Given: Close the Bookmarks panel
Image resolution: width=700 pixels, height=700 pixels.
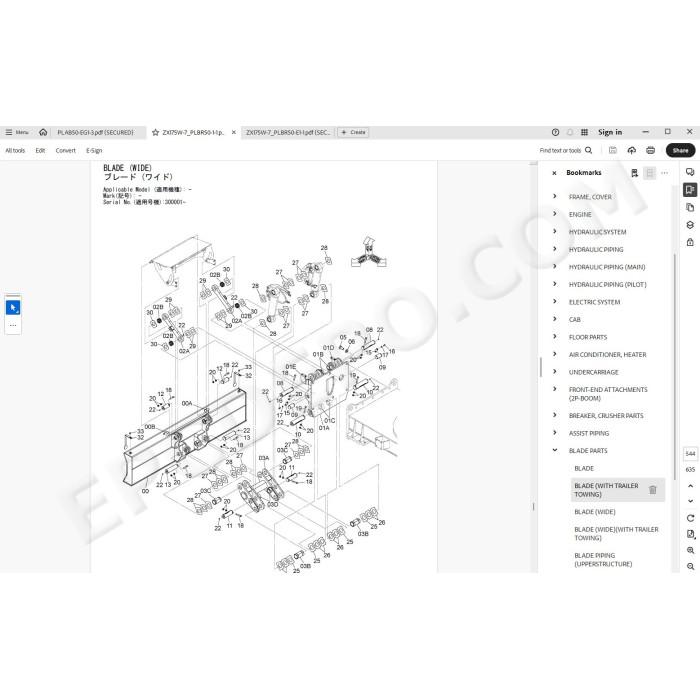Looking at the screenshot, I should coord(554,173).
